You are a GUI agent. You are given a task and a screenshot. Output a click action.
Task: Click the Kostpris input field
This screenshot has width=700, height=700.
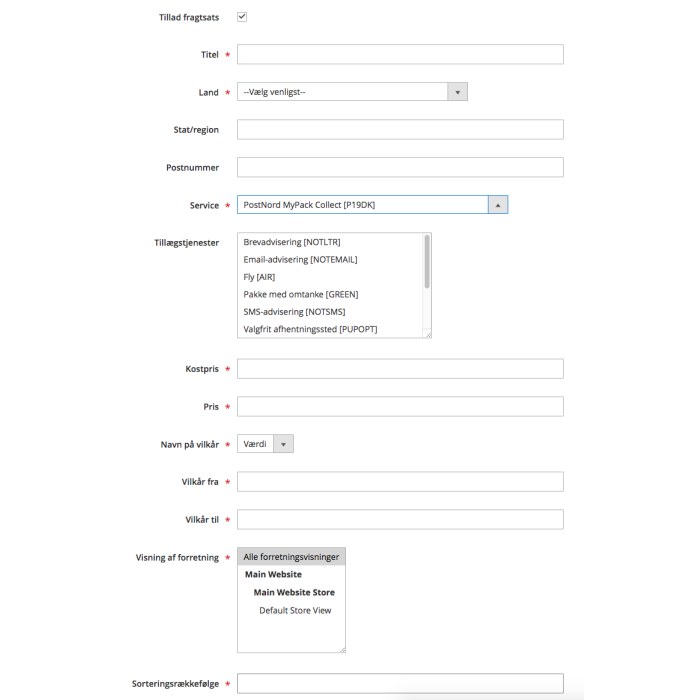[x=400, y=369]
